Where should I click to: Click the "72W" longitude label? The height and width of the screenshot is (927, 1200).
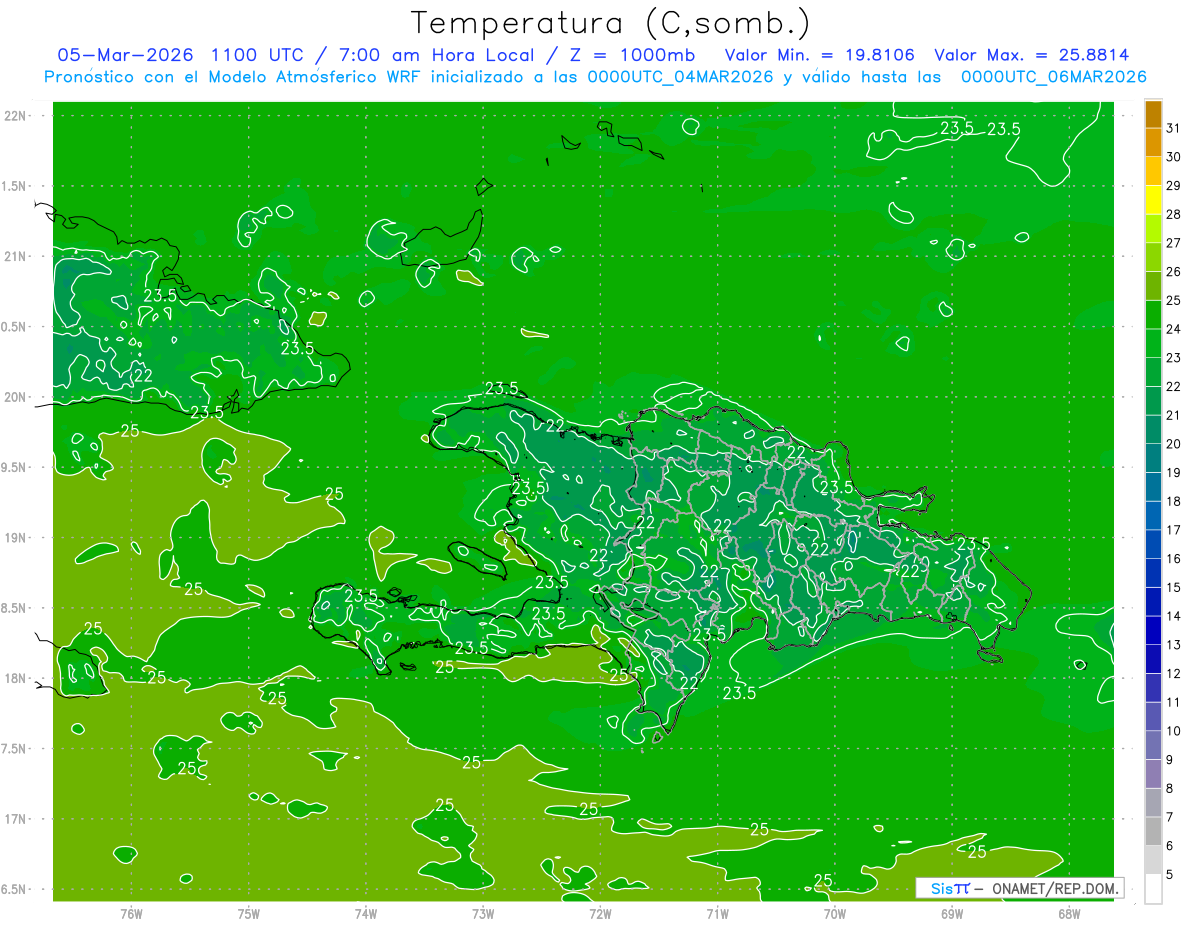pyautogui.click(x=600, y=913)
